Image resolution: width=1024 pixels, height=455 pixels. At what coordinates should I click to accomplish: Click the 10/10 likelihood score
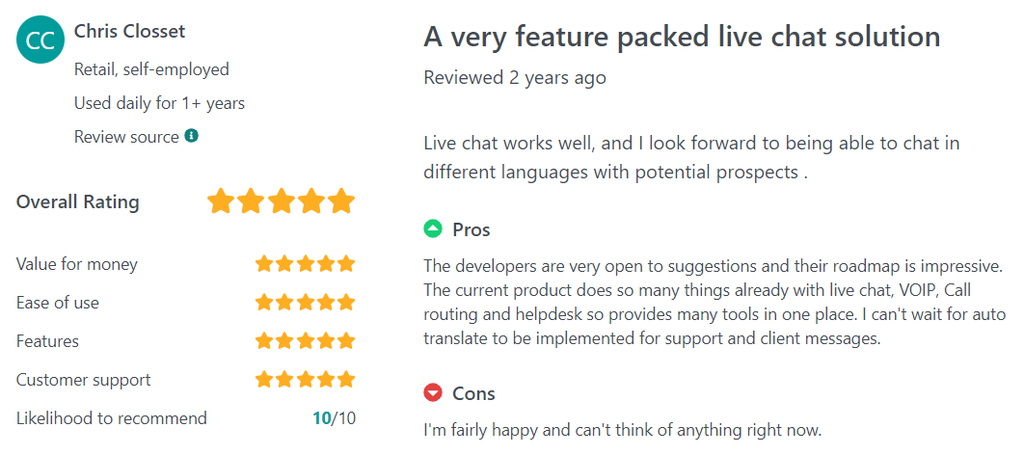(x=334, y=418)
